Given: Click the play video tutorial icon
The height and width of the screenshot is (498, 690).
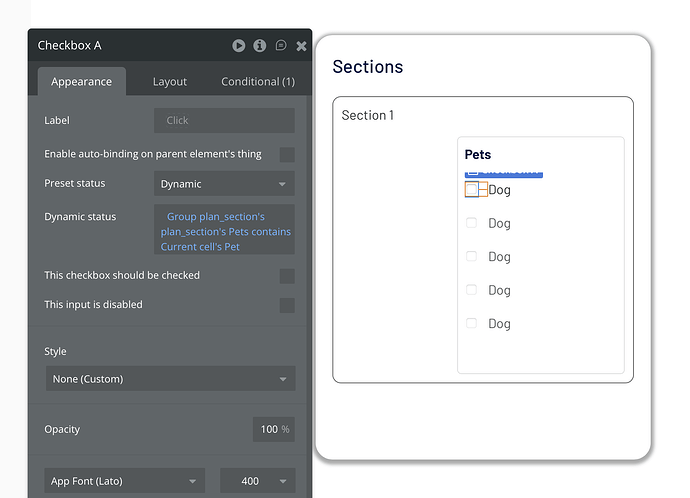Looking at the screenshot, I should point(239,45).
